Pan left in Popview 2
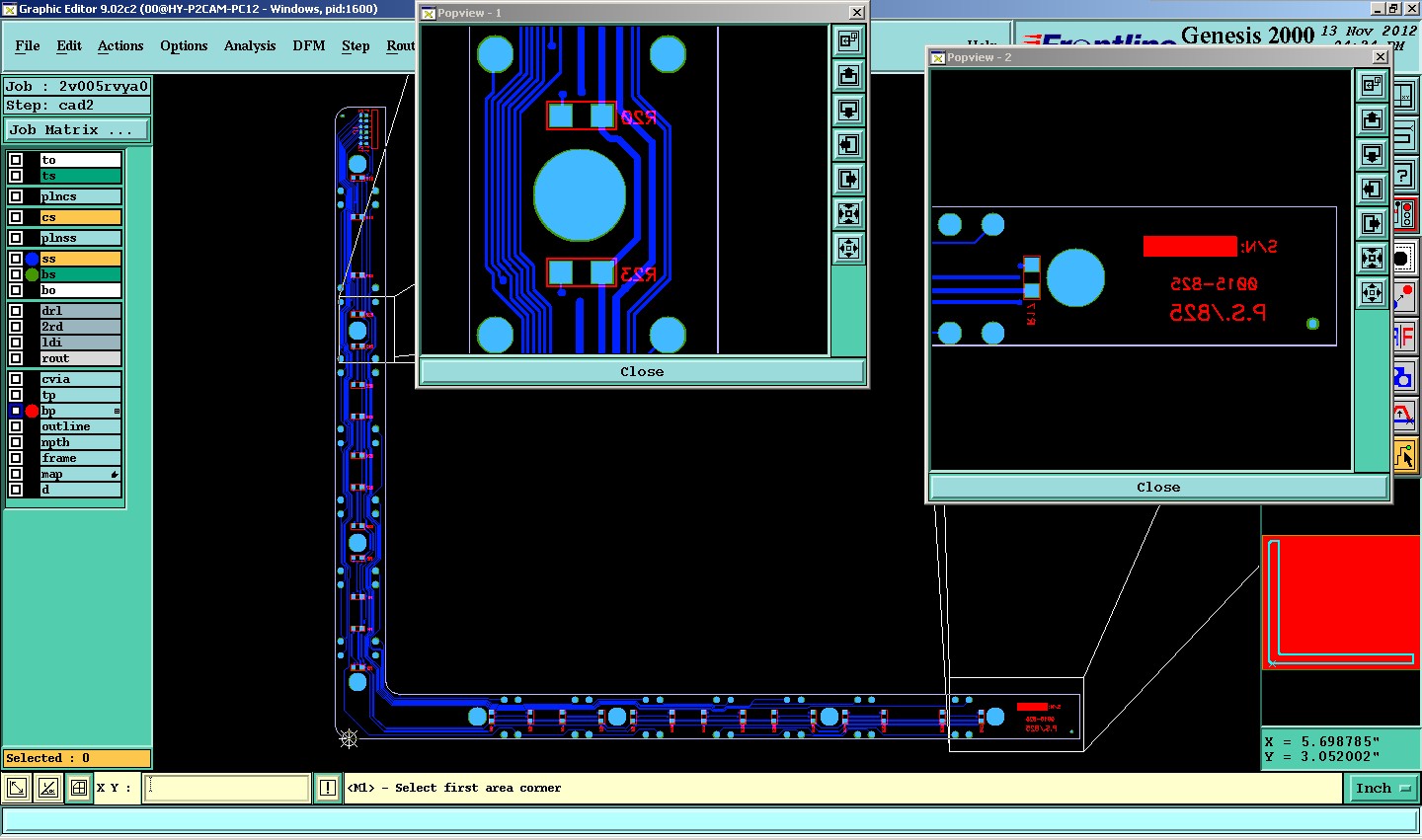This screenshot has width=1422, height=840. [x=1372, y=189]
